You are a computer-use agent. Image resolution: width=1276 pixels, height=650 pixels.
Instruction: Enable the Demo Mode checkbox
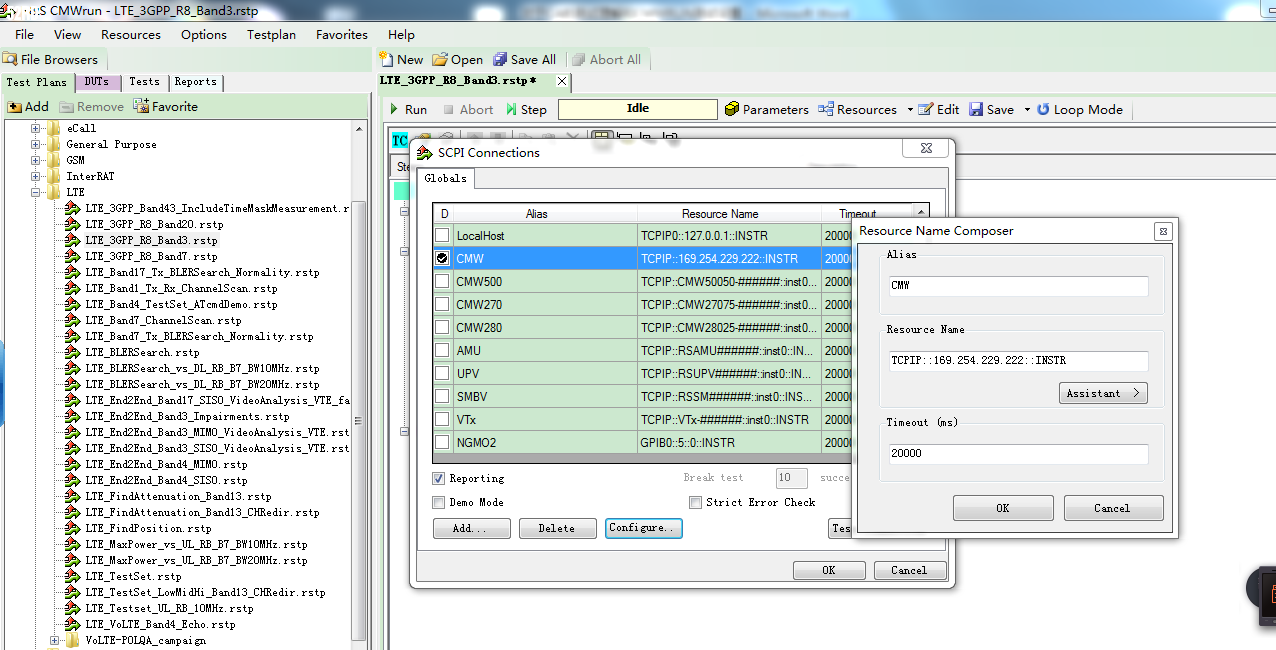[439, 502]
